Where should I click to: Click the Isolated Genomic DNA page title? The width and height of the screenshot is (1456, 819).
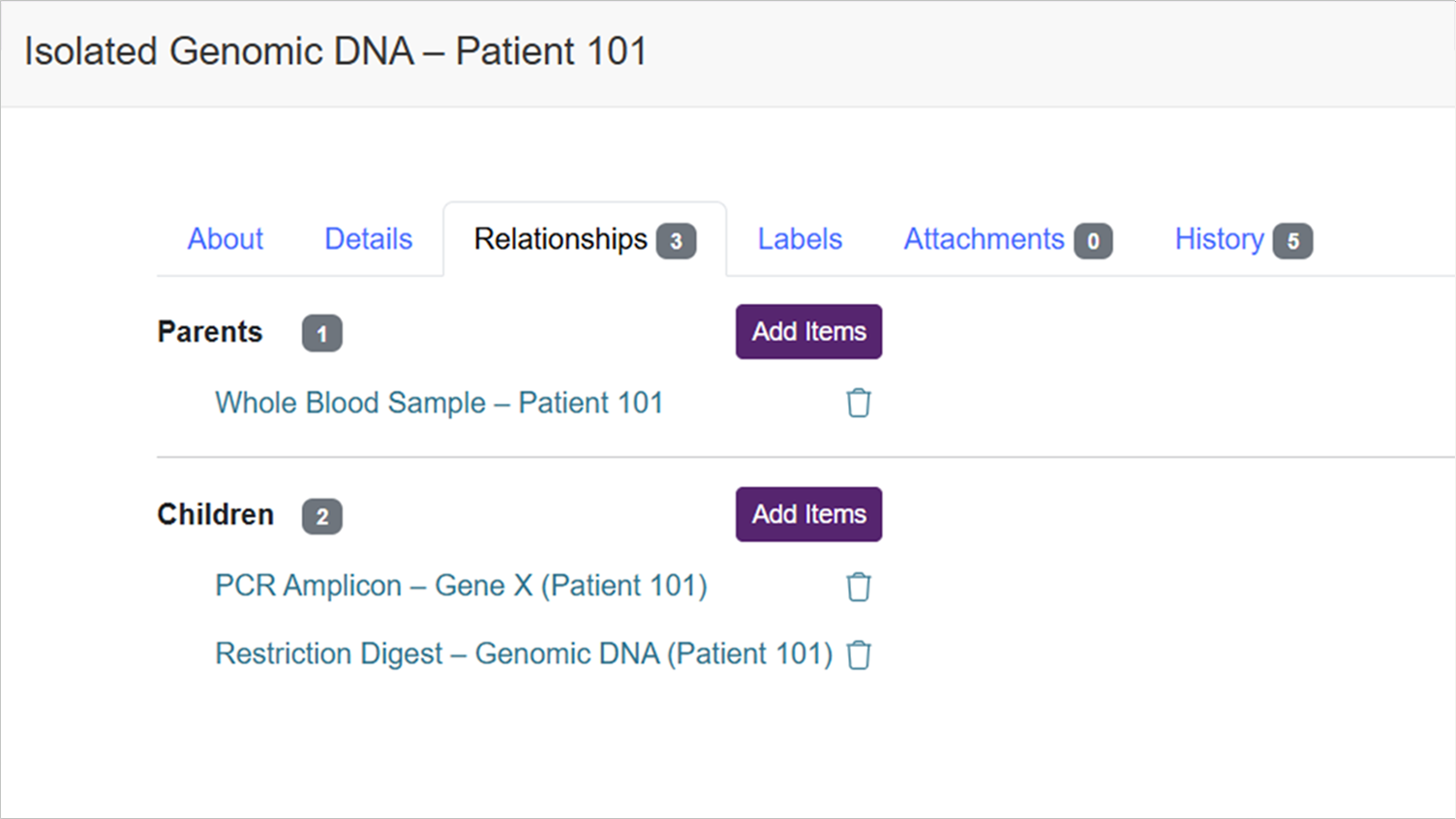pyautogui.click(x=335, y=51)
